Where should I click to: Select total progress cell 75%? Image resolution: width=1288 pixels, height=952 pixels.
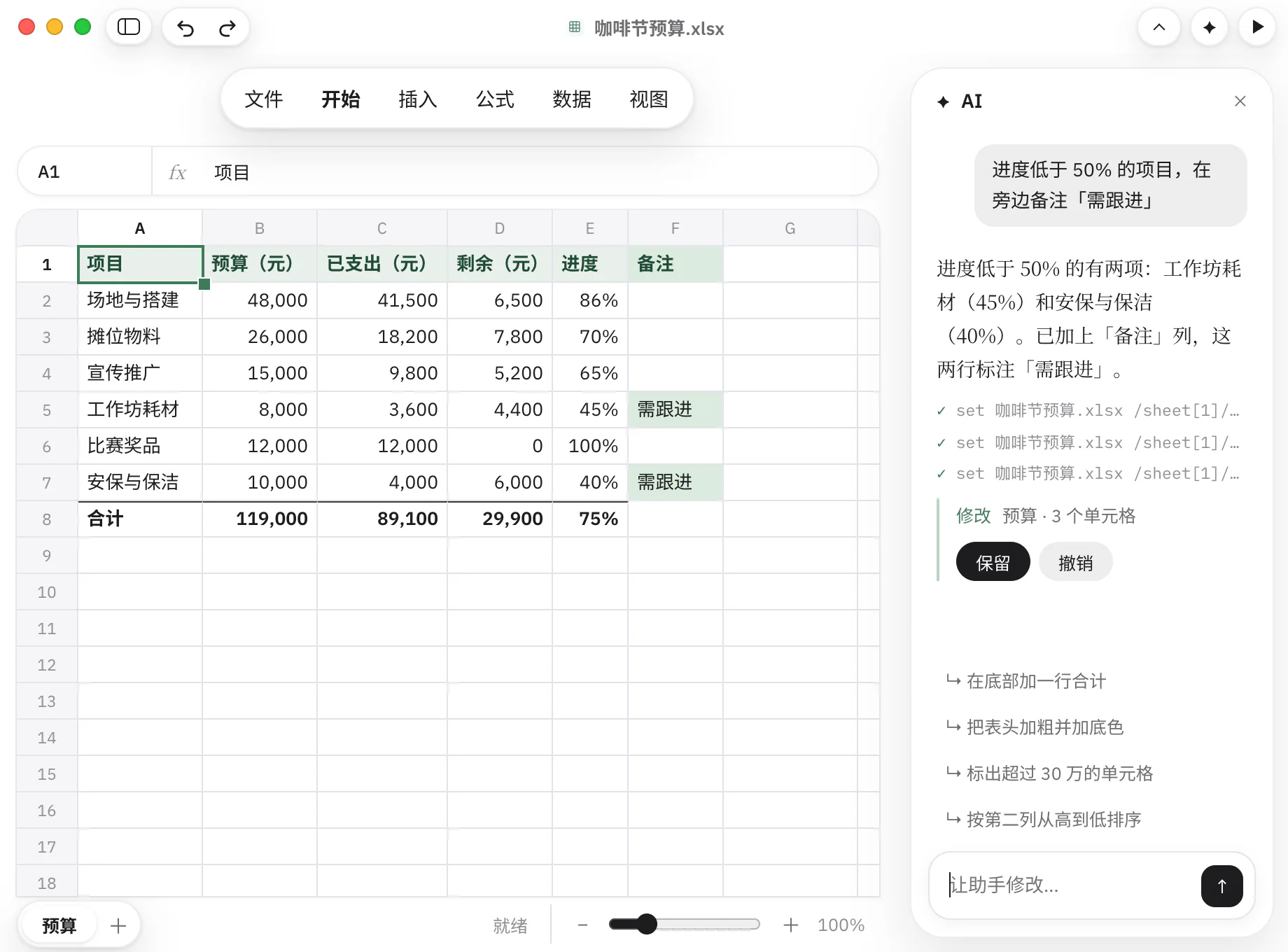590,519
